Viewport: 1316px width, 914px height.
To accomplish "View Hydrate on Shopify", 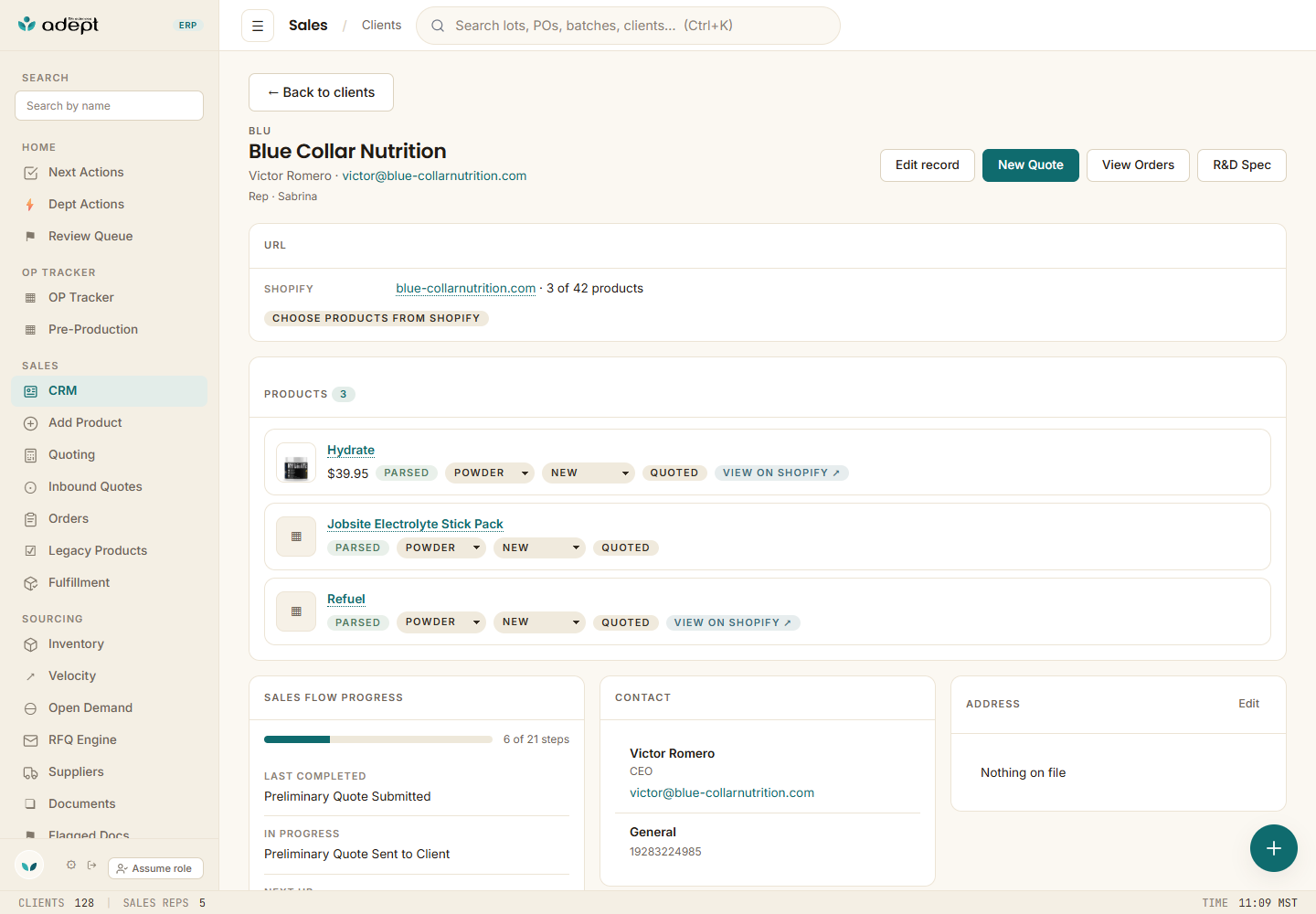I will (781, 473).
